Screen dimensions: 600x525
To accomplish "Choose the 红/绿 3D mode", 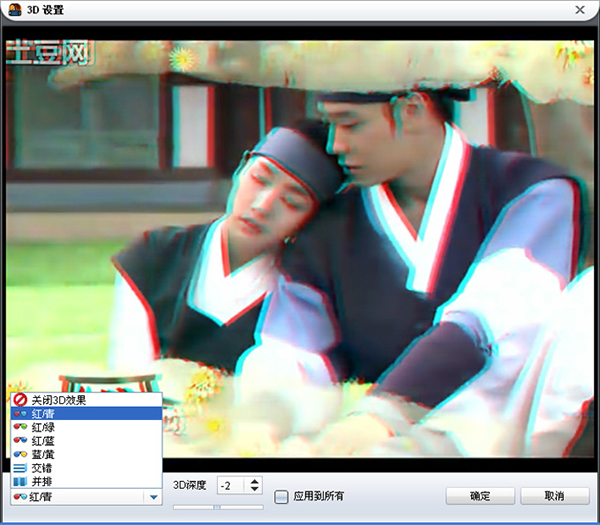I will tap(86, 427).
